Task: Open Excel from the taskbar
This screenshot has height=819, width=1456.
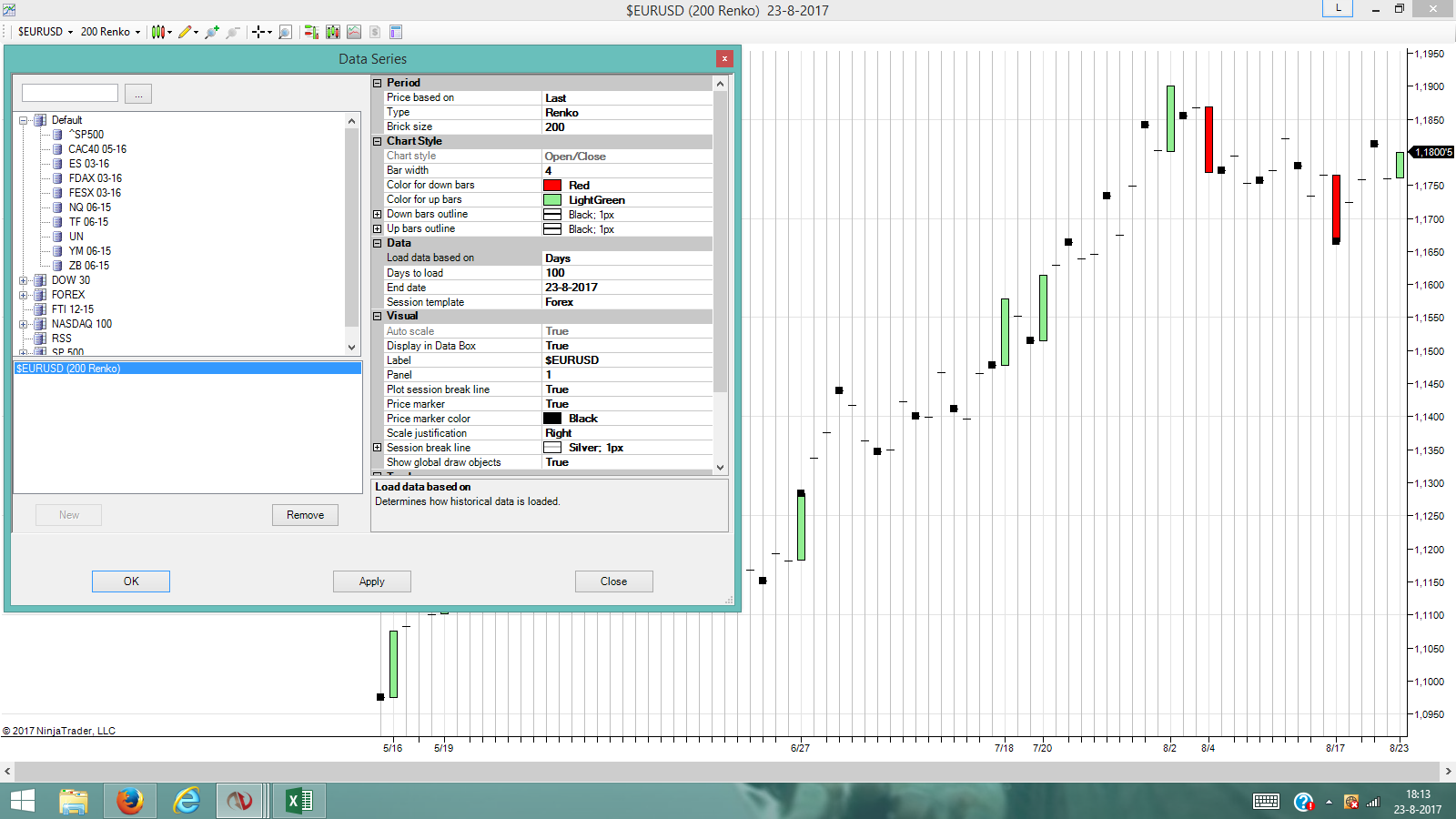Action: (299, 801)
